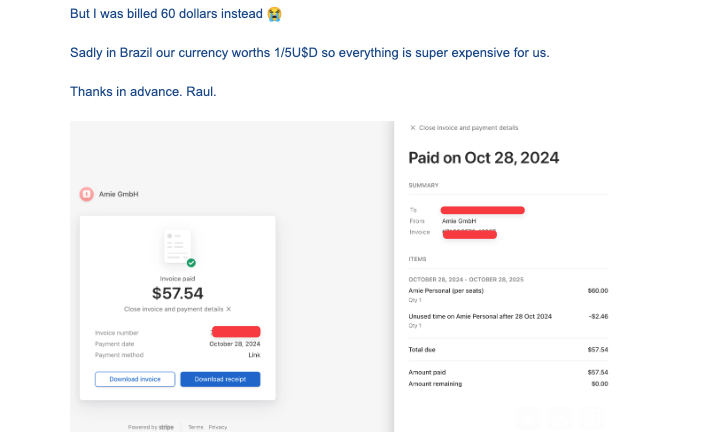Select the Sadly in Brazil currency sentence

[310, 53]
